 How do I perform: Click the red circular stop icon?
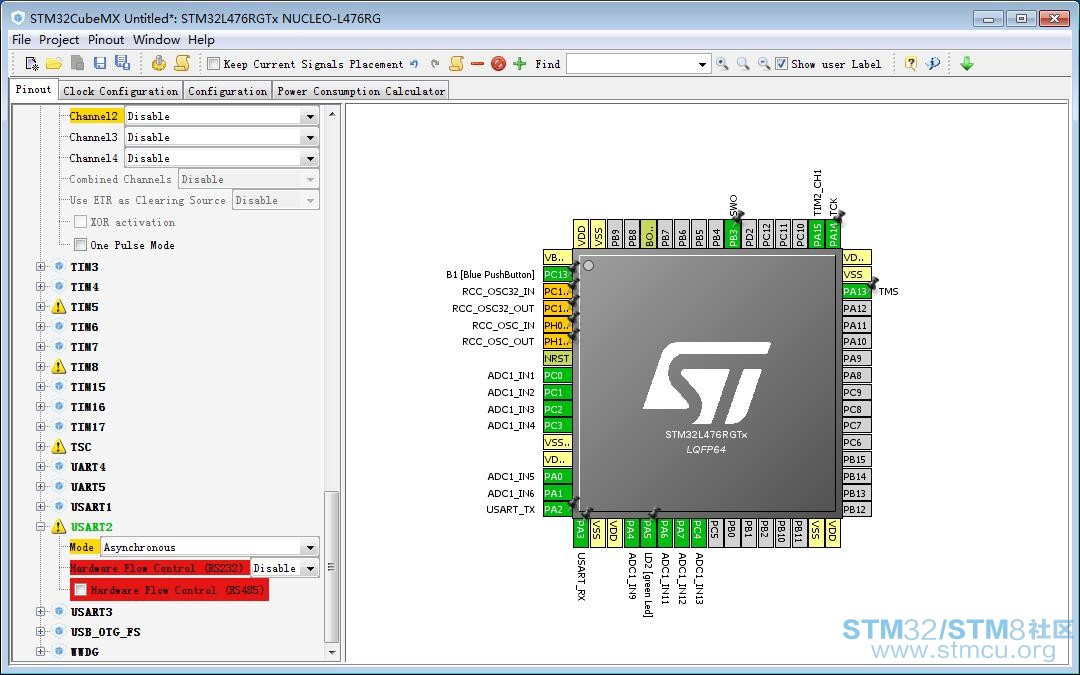tap(499, 64)
